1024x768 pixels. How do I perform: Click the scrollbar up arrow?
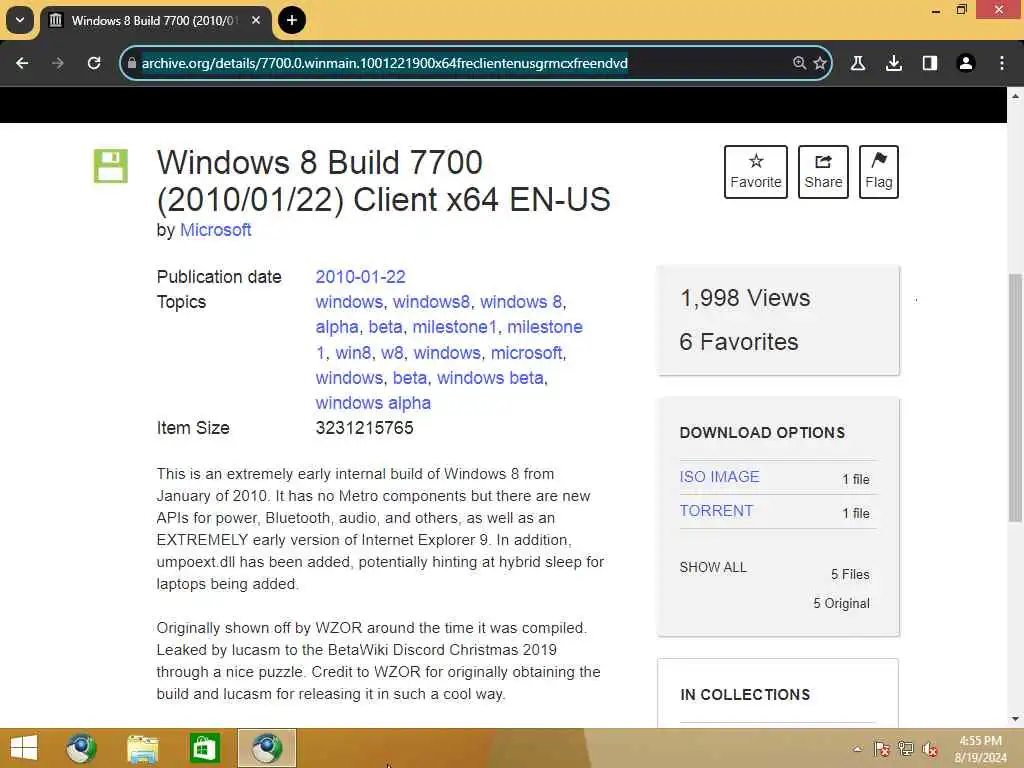coord(1015,96)
